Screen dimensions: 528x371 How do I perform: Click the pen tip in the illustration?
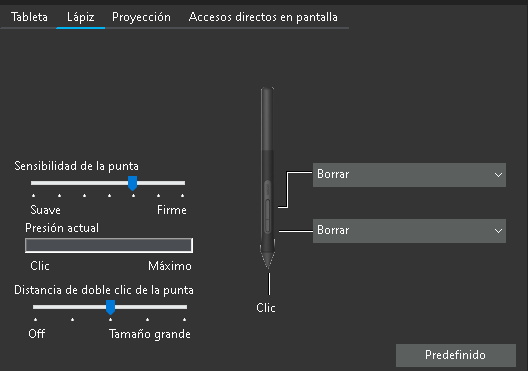268,259
